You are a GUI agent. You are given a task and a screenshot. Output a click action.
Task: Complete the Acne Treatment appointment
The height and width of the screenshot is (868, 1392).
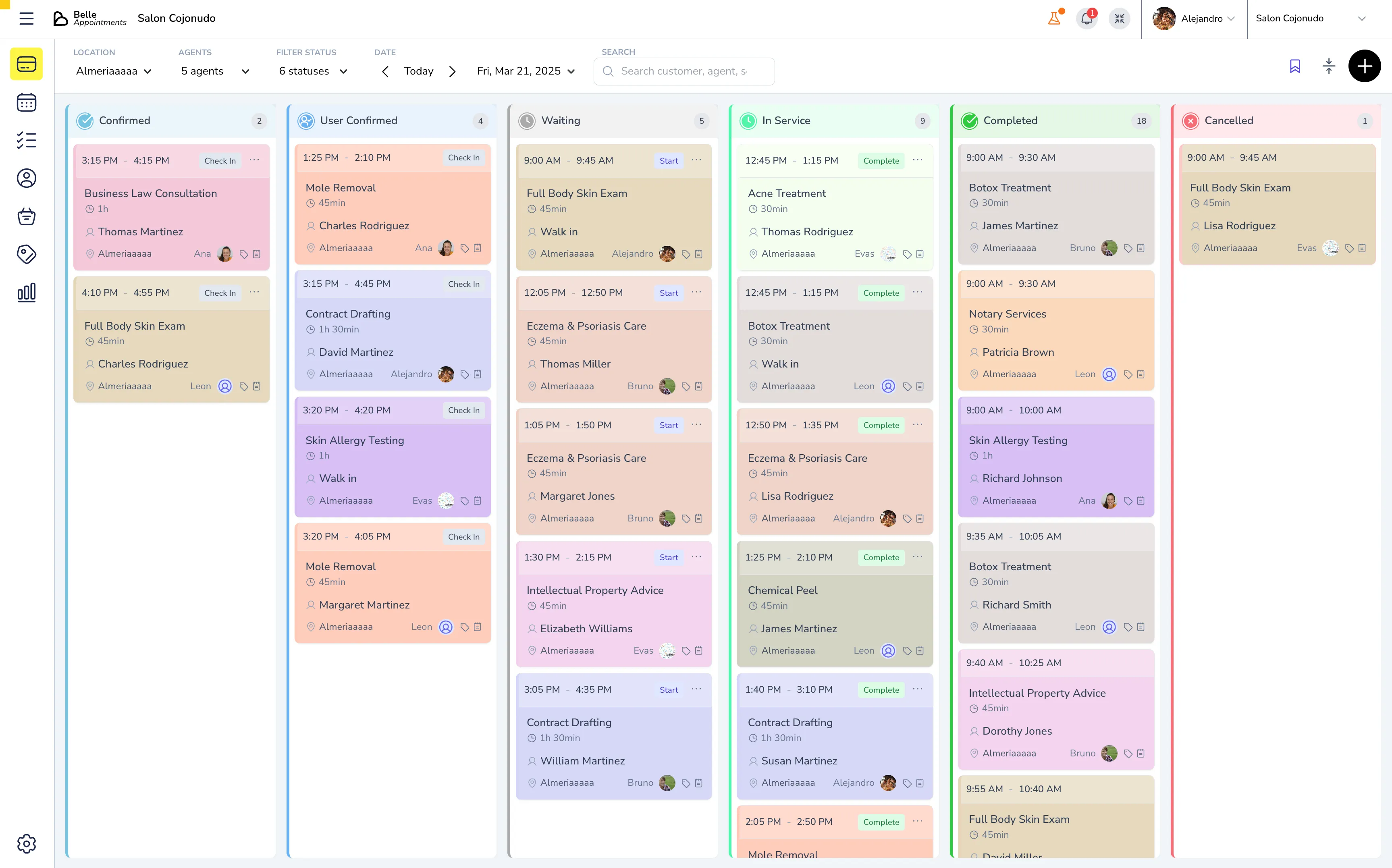tap(881, 161)
